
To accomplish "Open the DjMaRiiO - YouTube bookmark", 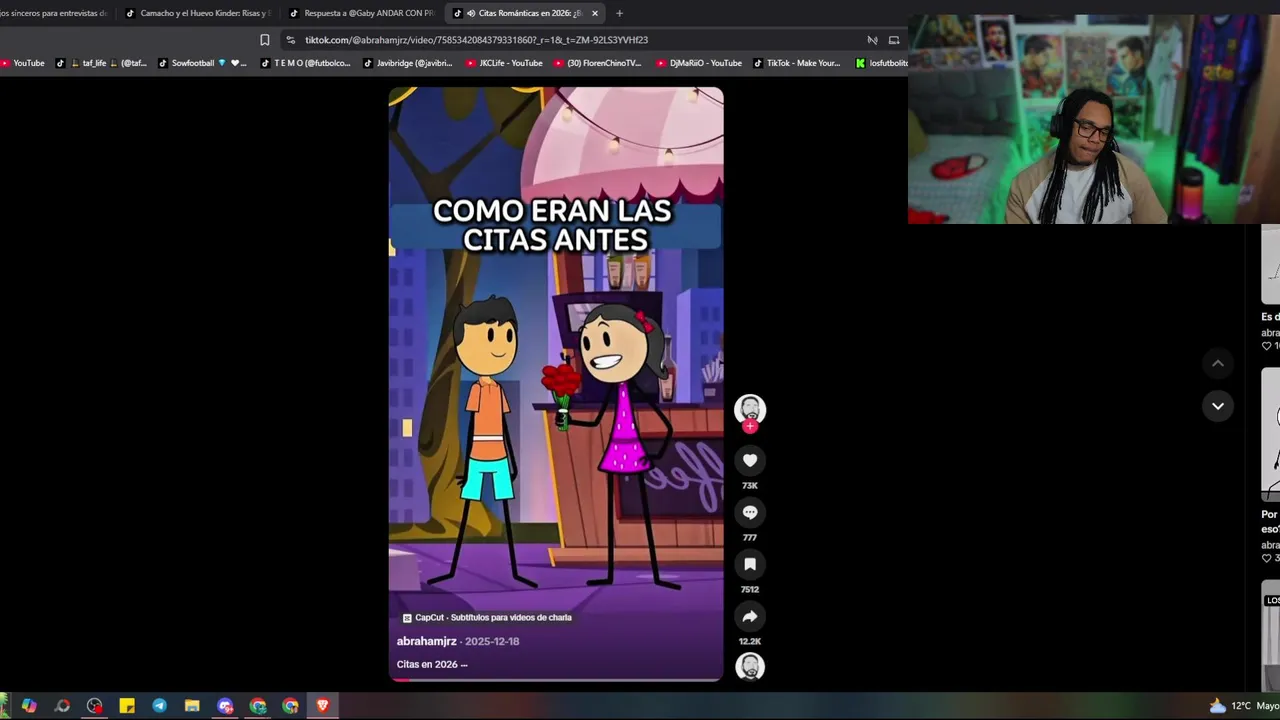I will coord(699,63).
